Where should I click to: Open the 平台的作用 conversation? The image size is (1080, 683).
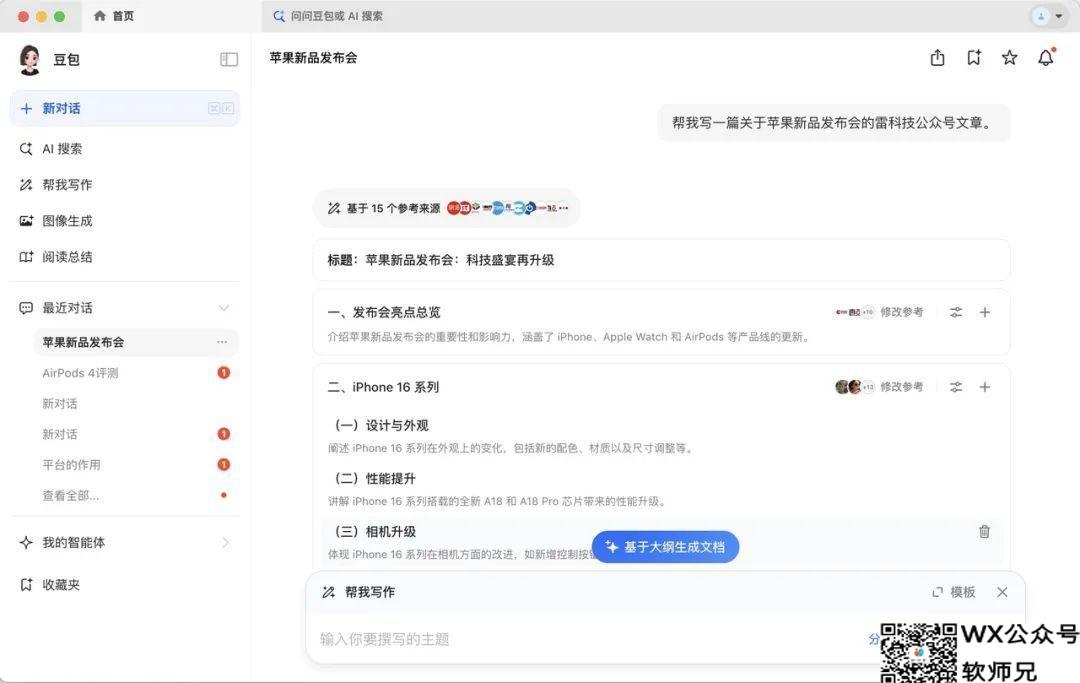tap(71, 465)
